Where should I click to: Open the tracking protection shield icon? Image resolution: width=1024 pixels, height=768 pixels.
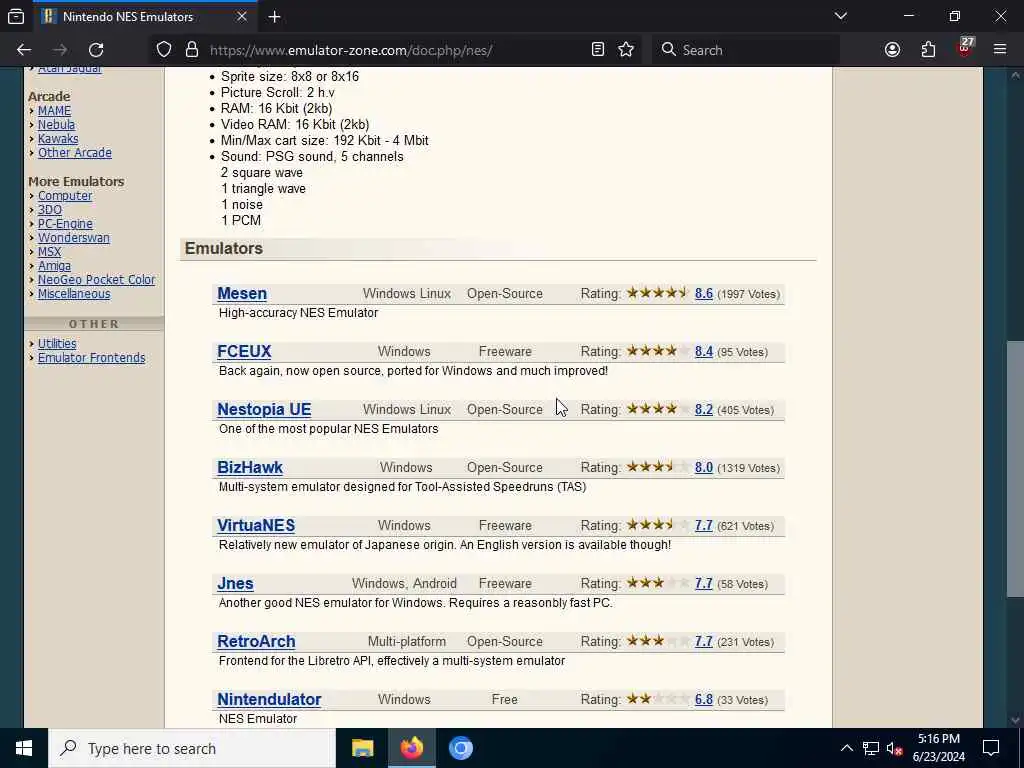164,50
